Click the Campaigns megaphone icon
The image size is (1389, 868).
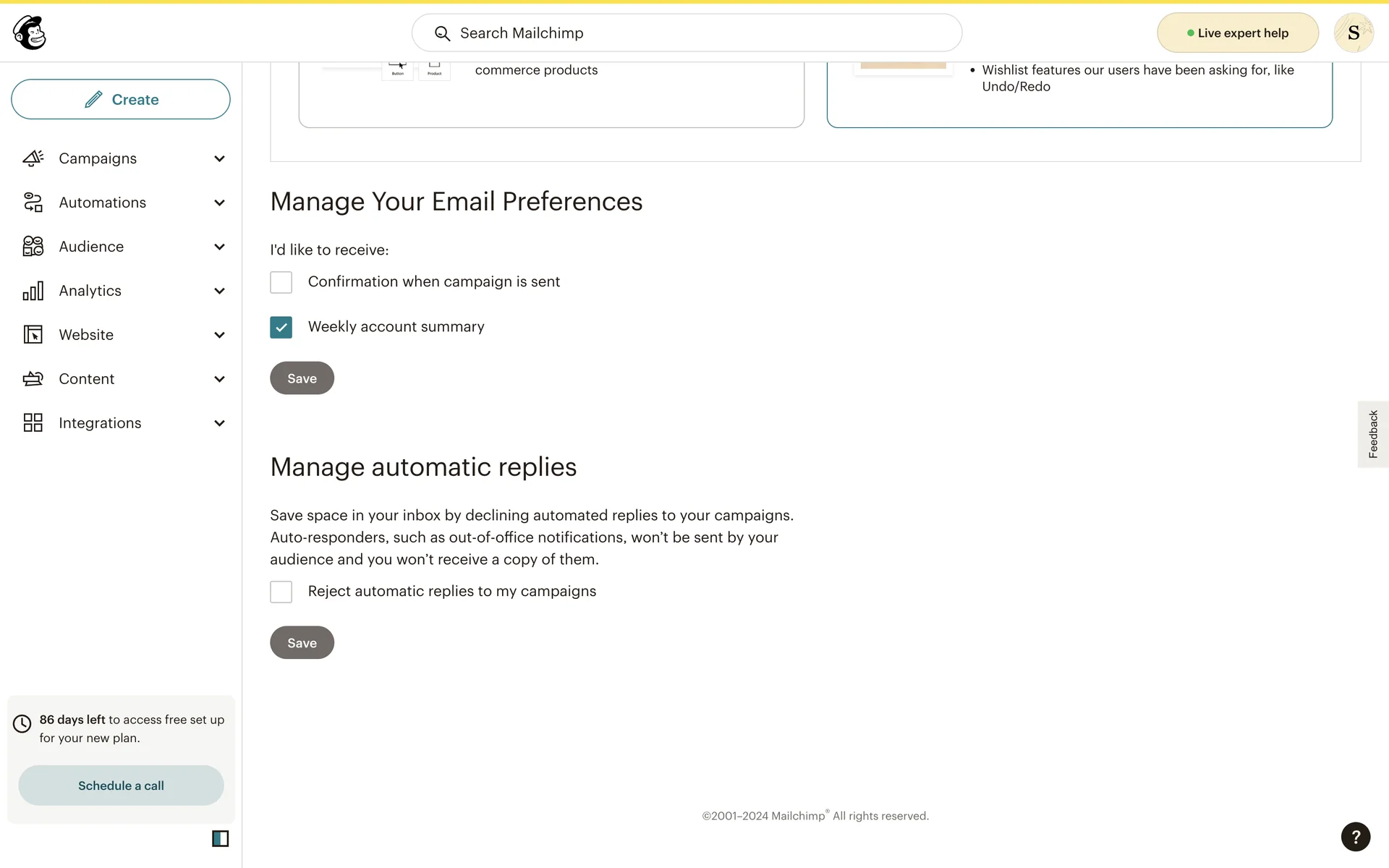(x=33, y=158)
